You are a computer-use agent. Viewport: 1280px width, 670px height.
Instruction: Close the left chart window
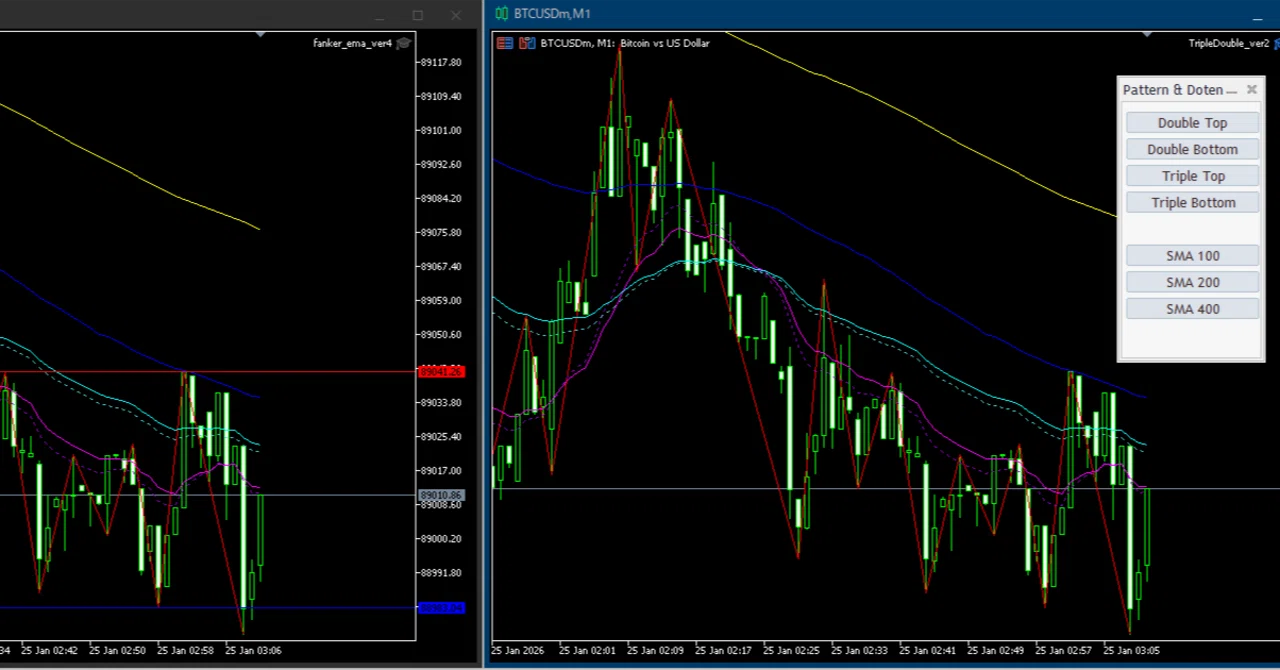pos(456,15)
